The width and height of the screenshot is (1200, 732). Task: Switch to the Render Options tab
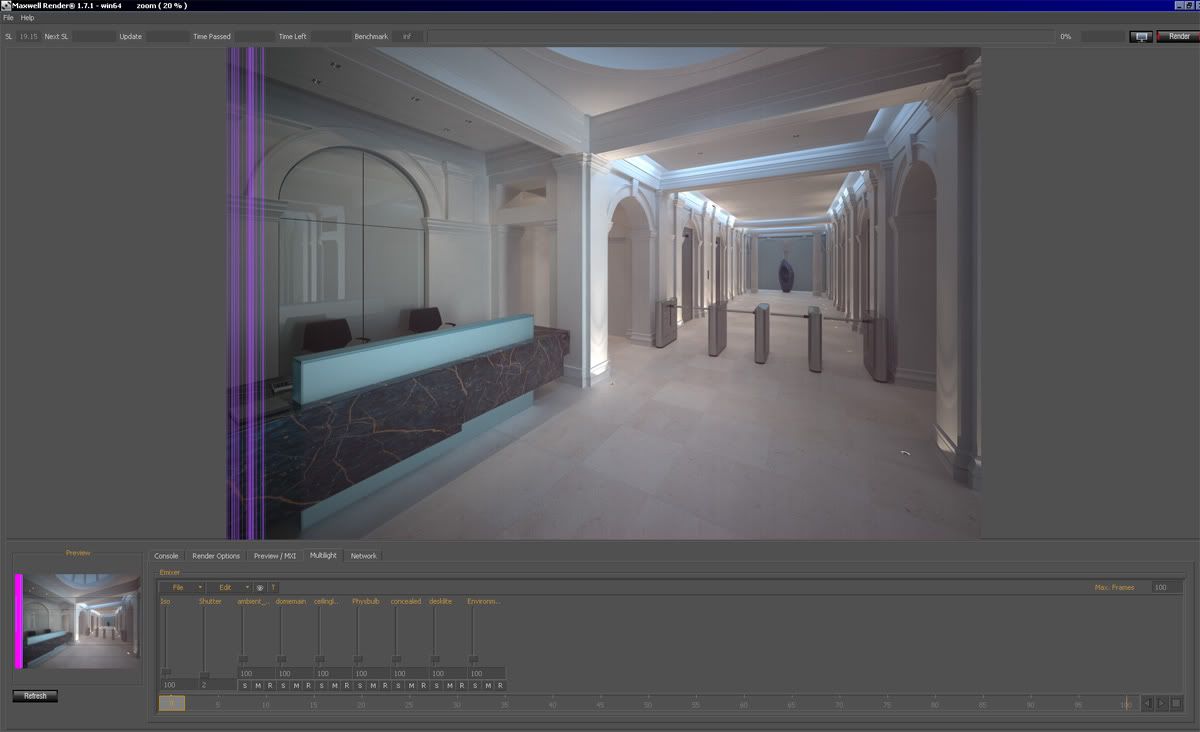coord(216,556)
